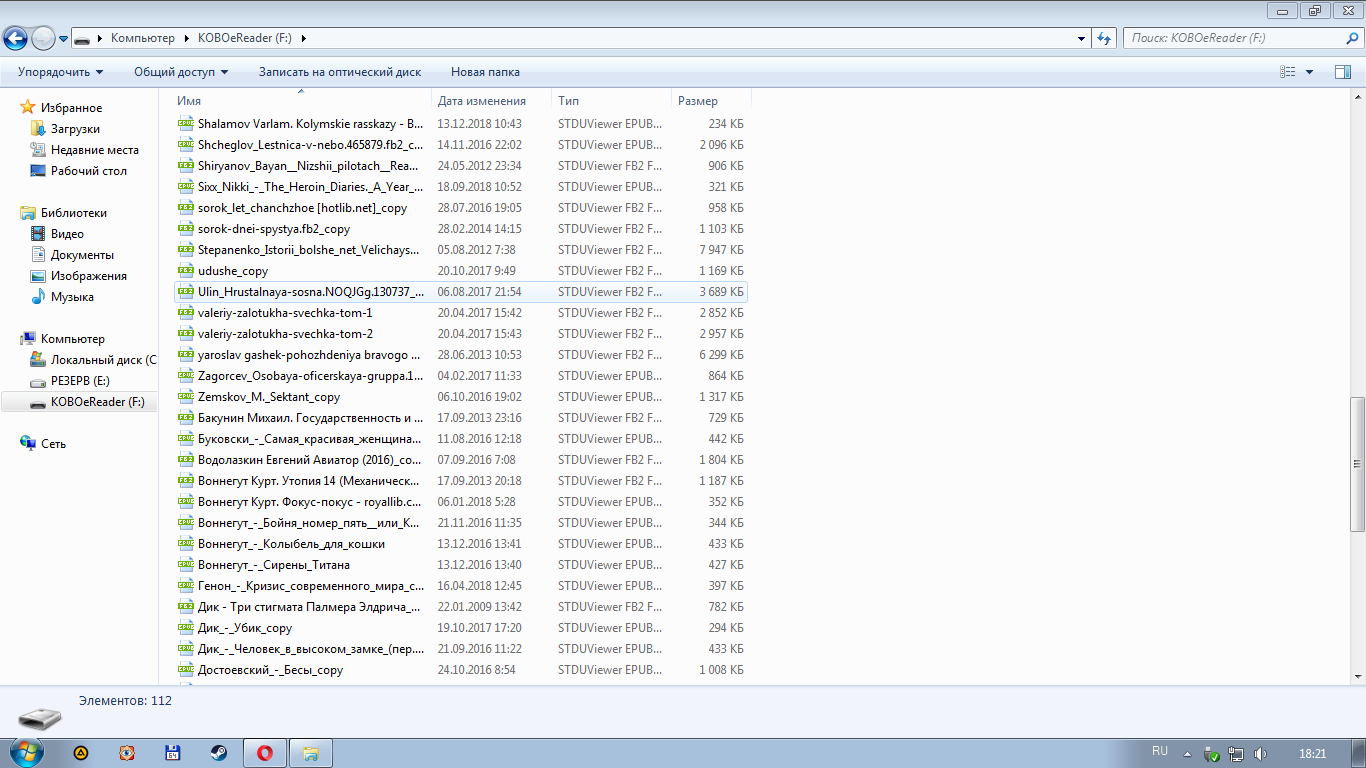
Task: Select the file udushe_copy
Action: (x=233, y=271)
